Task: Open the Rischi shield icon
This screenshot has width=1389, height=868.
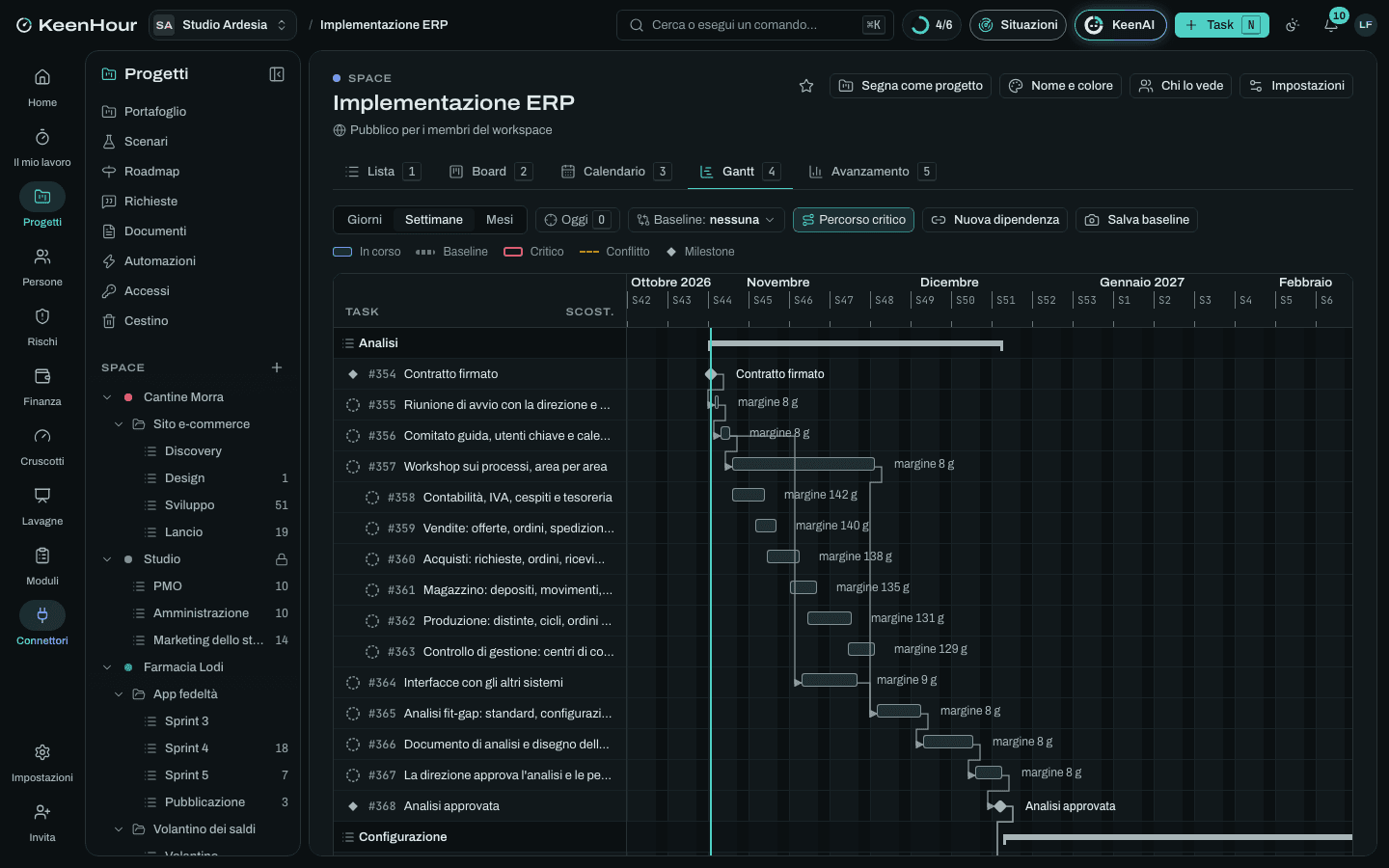Action: 42,316
